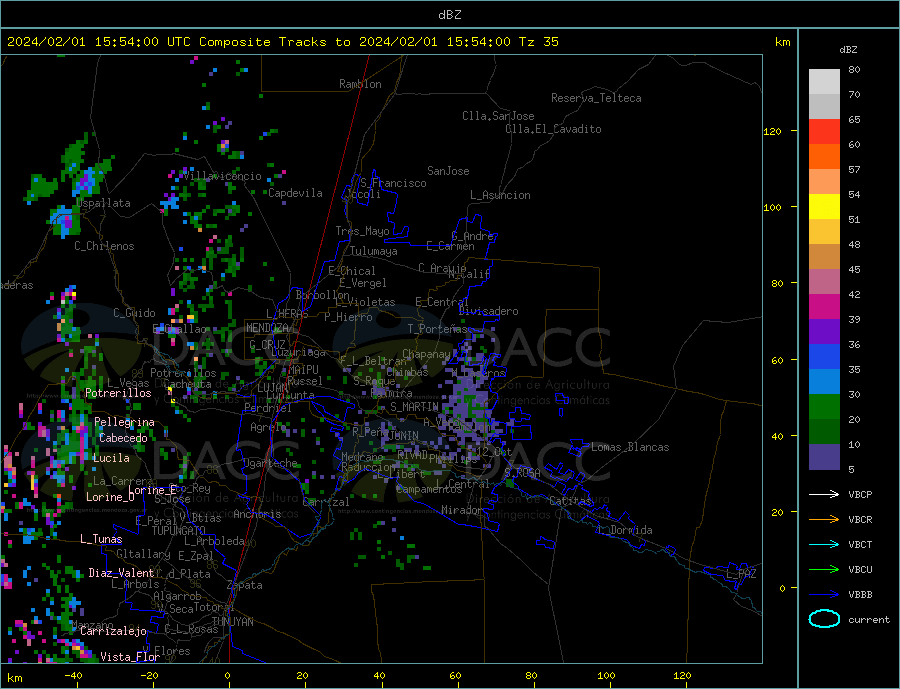Screen dimensions: 900x689
Task: Click the 'L_PAZ' map label
Action: [x=741, y=574]
